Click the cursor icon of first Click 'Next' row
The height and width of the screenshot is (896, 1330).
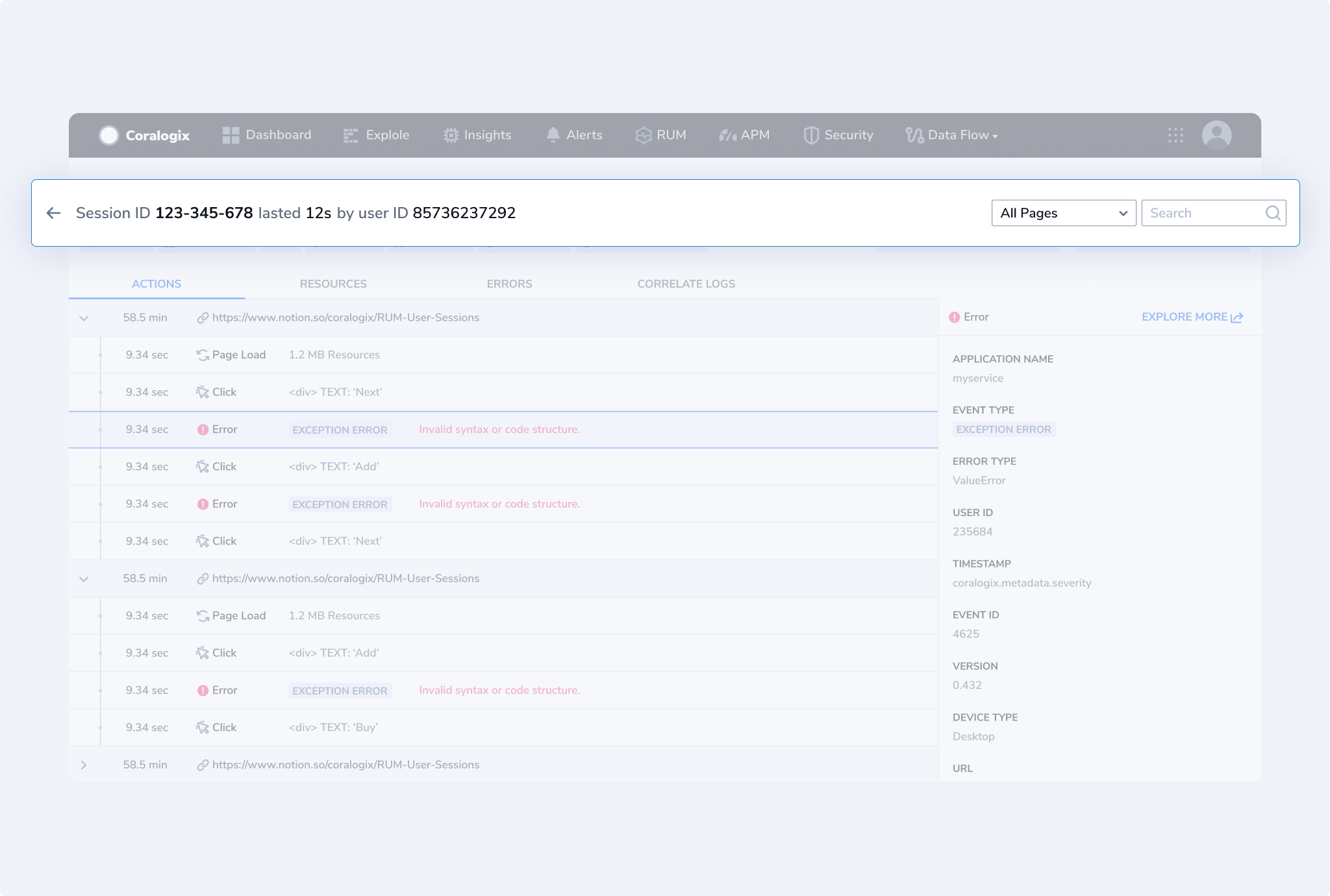[x=203, y=392]
